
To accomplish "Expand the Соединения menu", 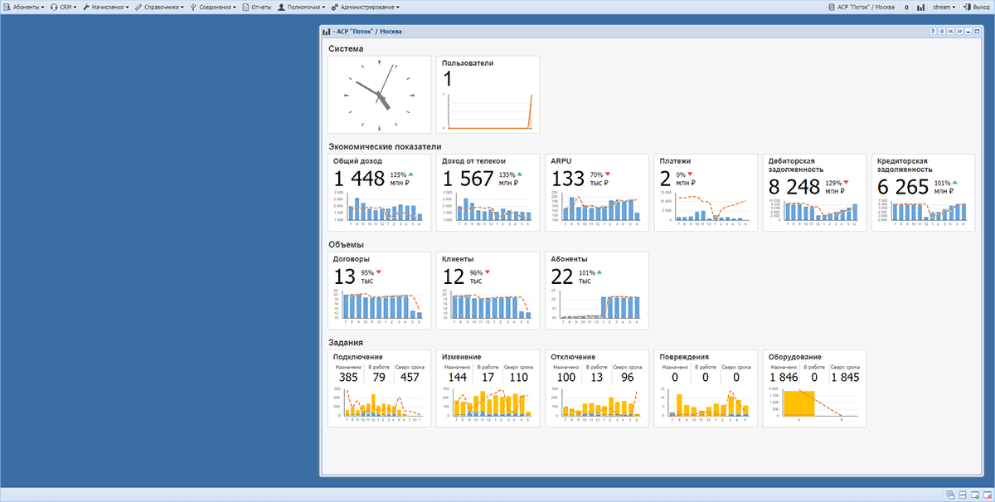I will 213,7.
